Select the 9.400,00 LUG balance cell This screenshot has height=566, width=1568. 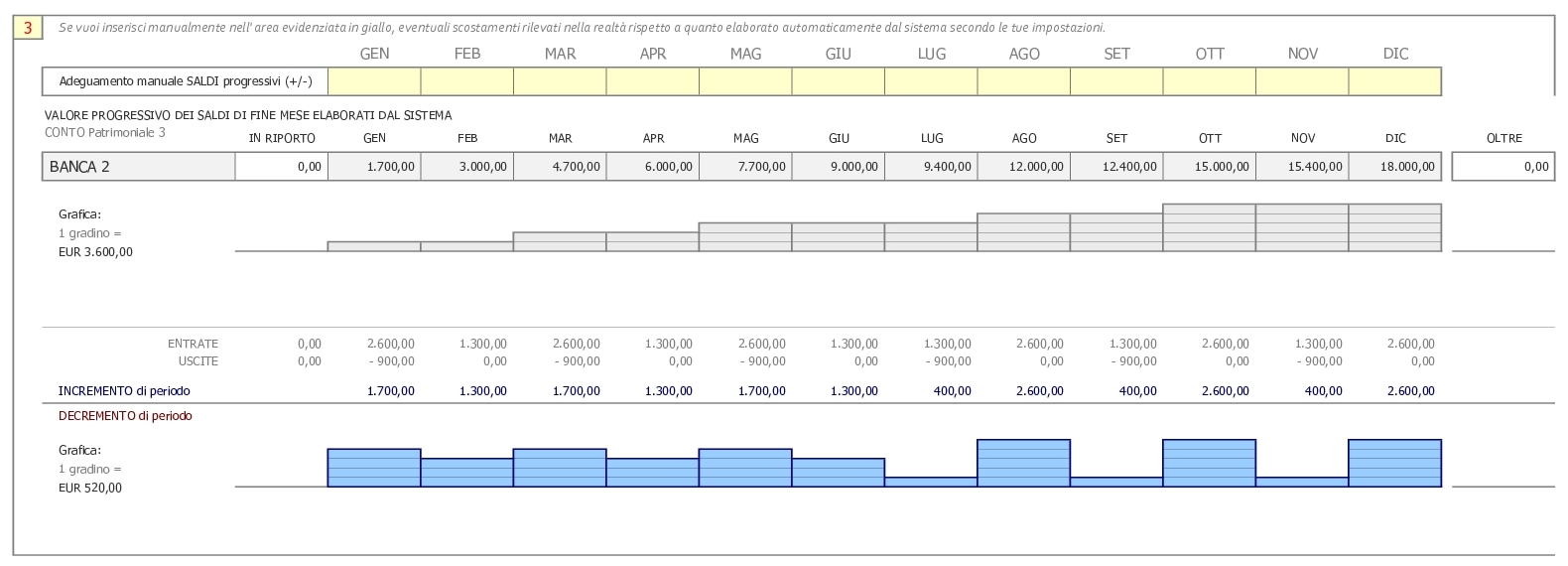tap(931, 167)
